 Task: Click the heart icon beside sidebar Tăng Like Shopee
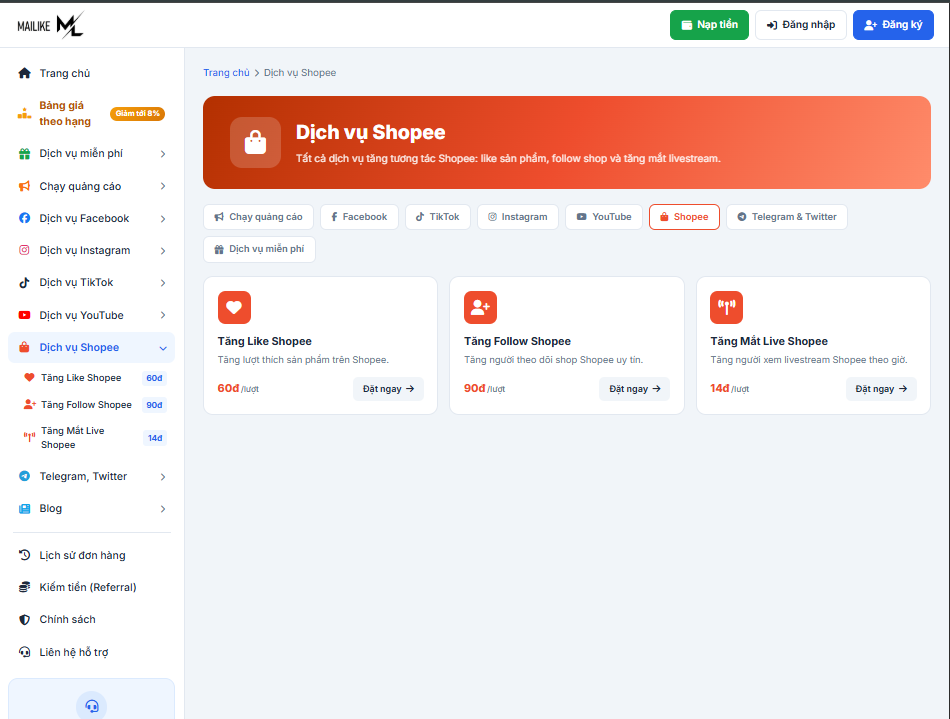pos(29,377)
